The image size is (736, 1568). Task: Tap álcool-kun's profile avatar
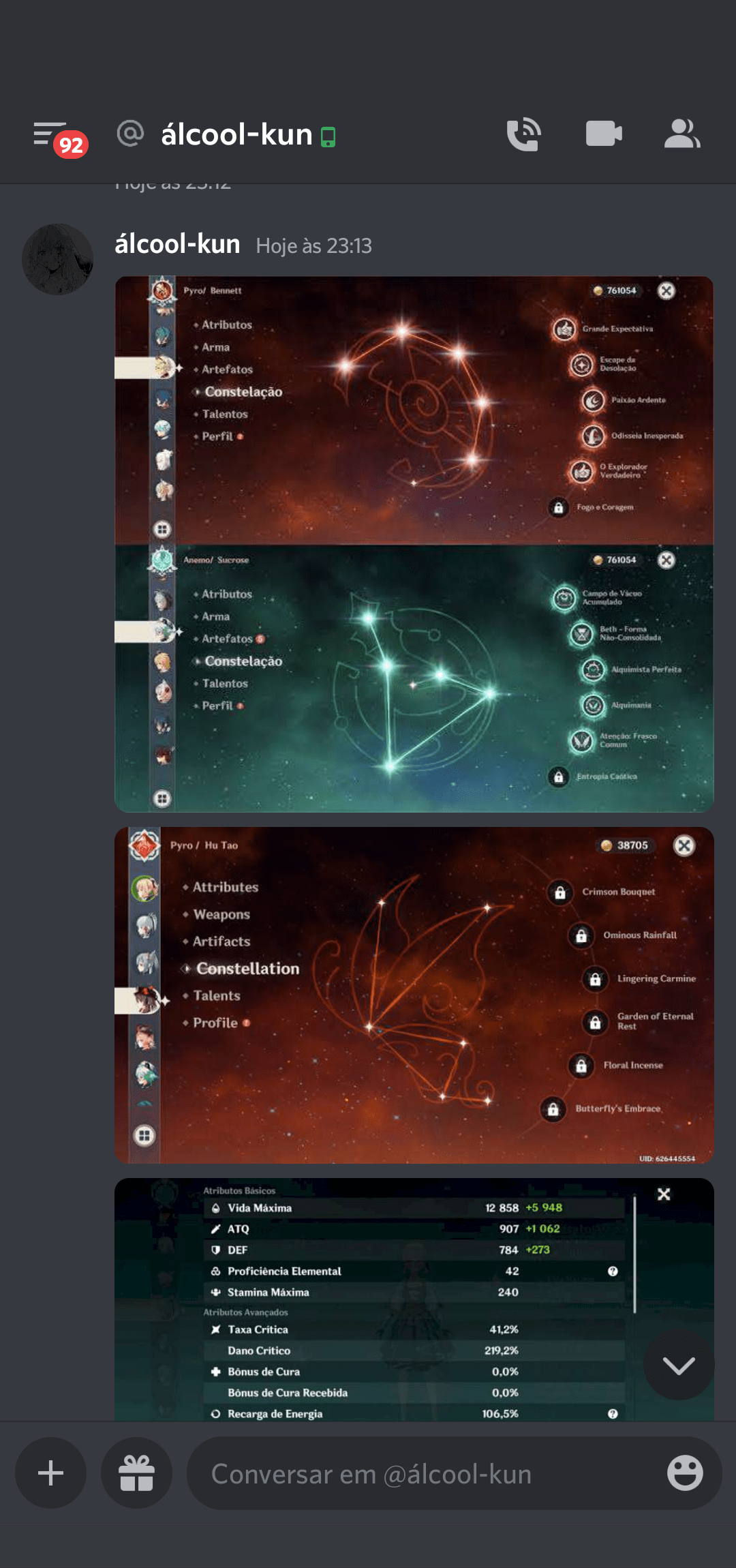(58, 259)
